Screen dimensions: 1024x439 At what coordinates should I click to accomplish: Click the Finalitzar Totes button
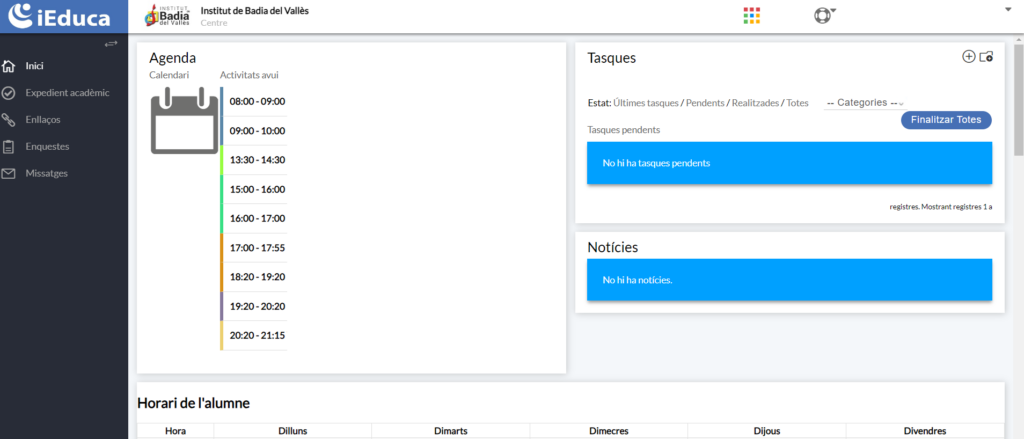pos(946,120)
